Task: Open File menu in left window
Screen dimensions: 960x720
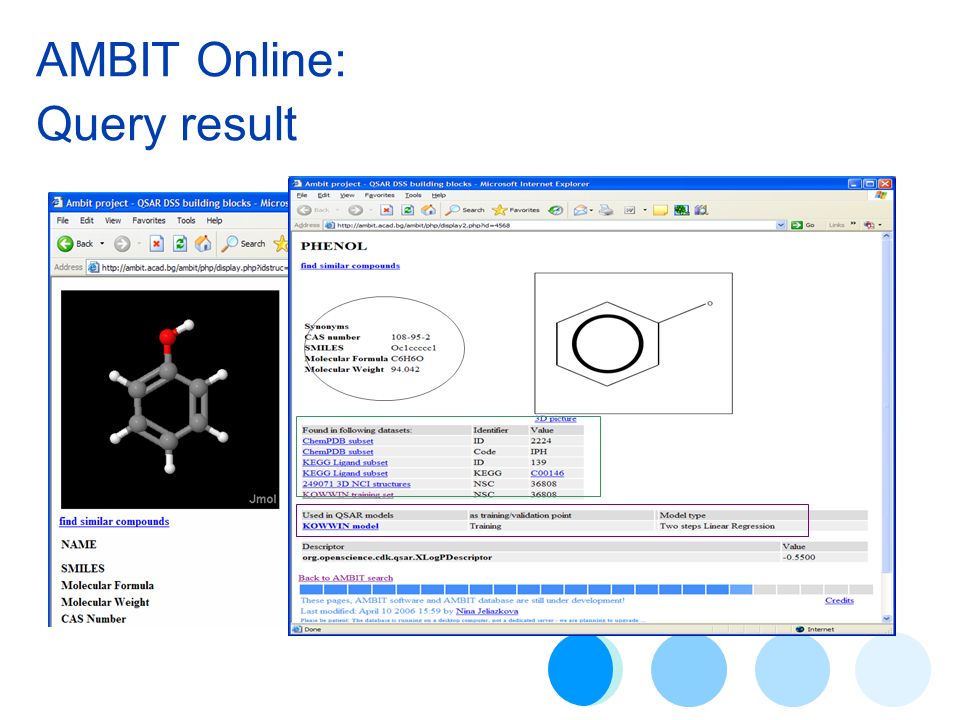Action: 62,220
